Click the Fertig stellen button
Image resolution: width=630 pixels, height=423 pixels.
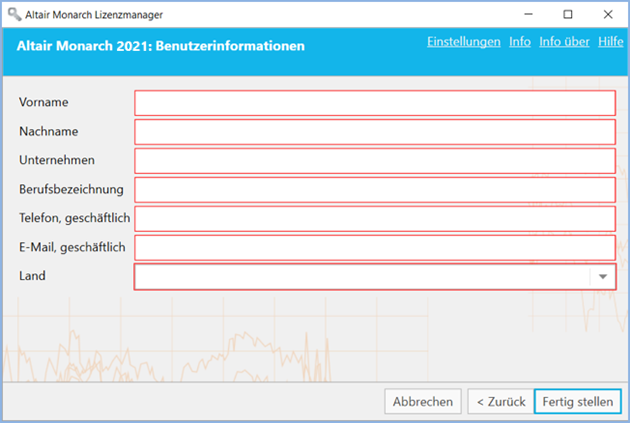pos(577,402)
